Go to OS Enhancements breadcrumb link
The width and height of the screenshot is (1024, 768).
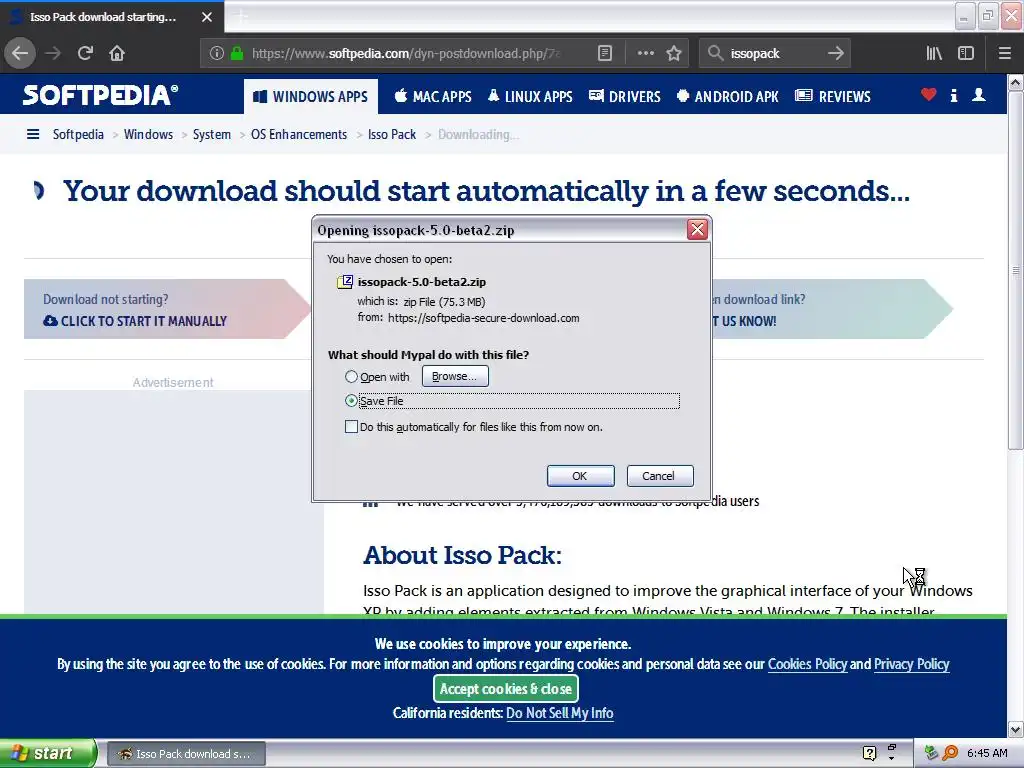pyautogui.click(x=299, y=135)
